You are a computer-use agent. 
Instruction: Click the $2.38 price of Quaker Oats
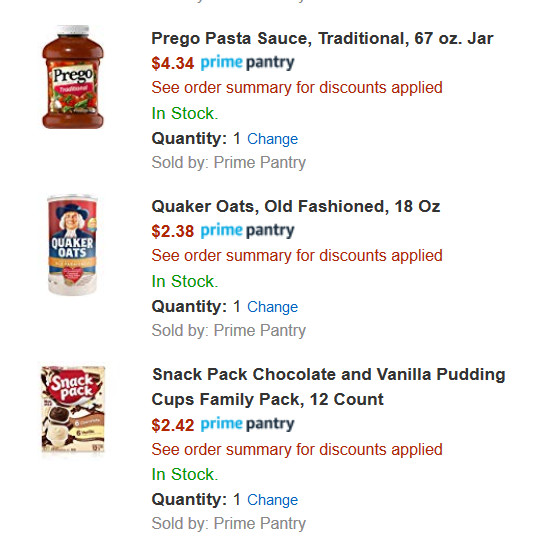[173, 232]
